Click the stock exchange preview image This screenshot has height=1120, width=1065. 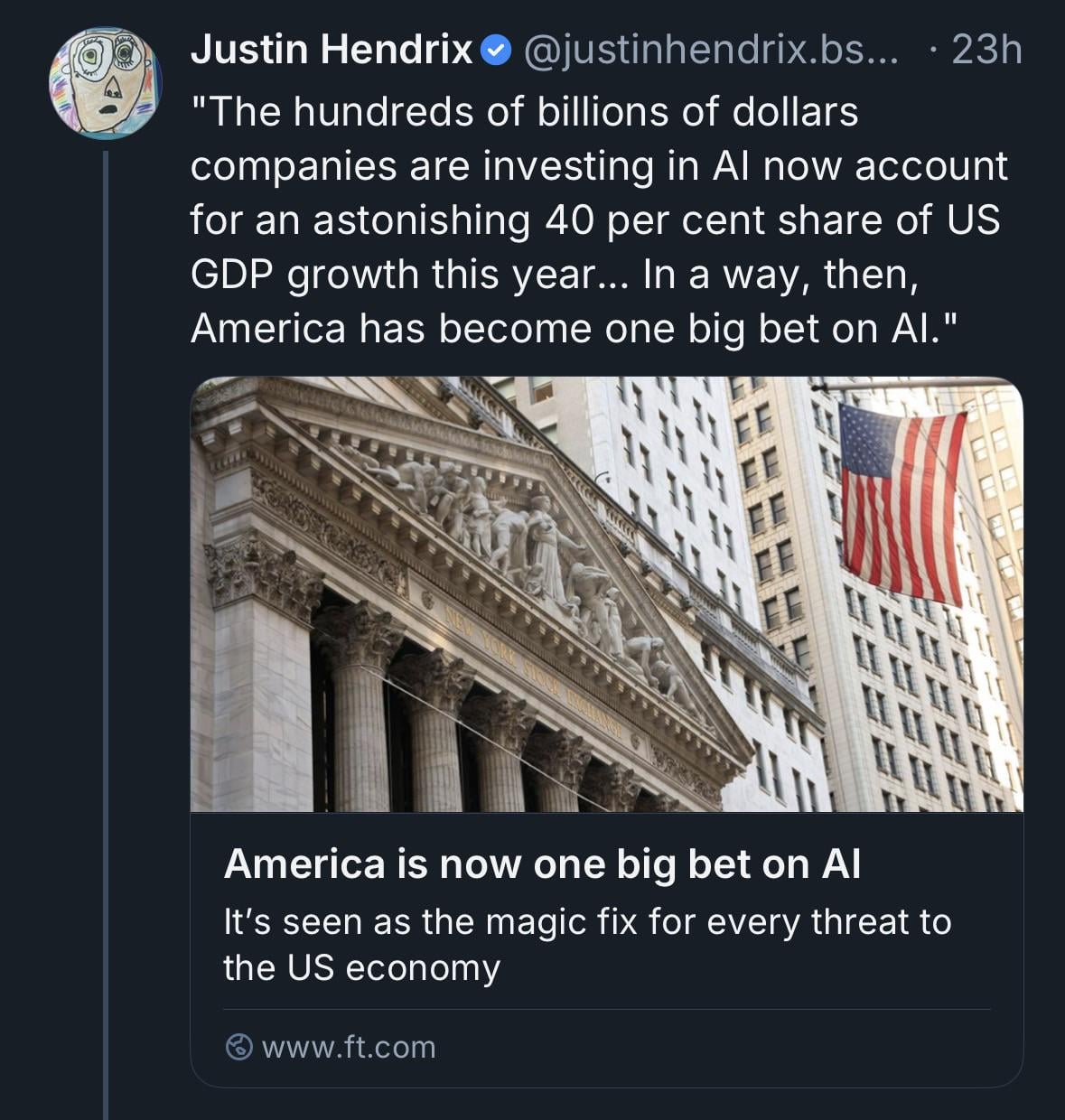pos(606,593)
